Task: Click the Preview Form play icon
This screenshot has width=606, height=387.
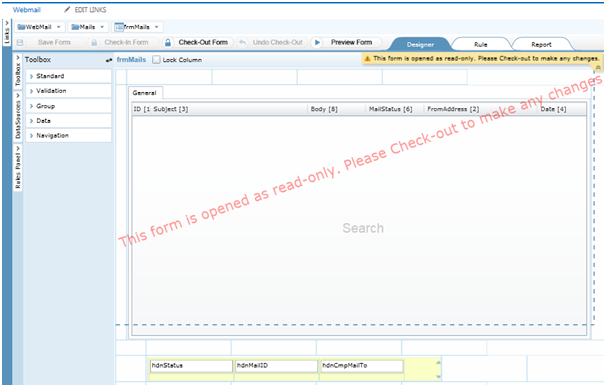Action: [x=317, y=42]
